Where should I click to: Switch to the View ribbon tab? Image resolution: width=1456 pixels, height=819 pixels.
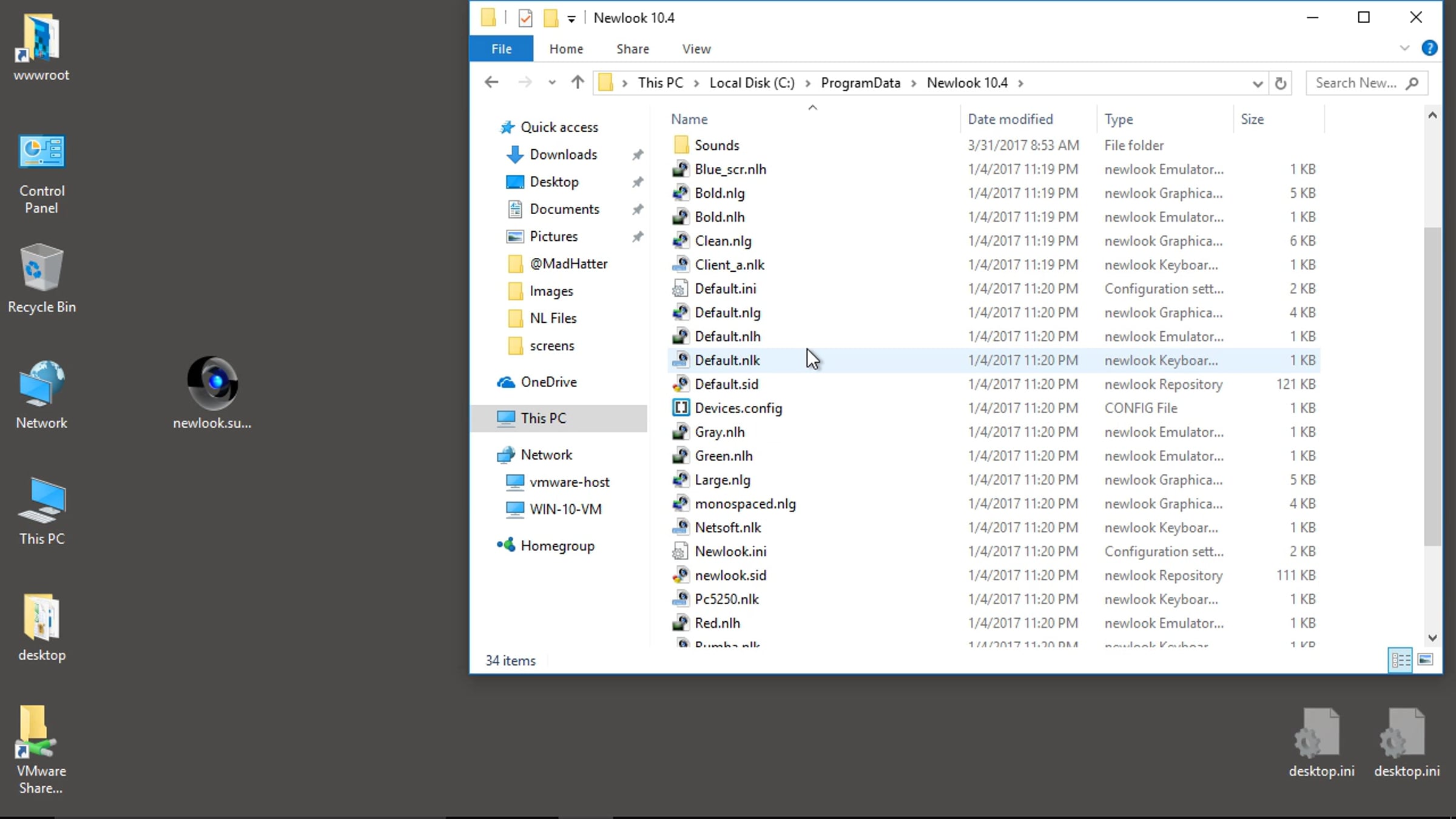(x=696, y=49)
